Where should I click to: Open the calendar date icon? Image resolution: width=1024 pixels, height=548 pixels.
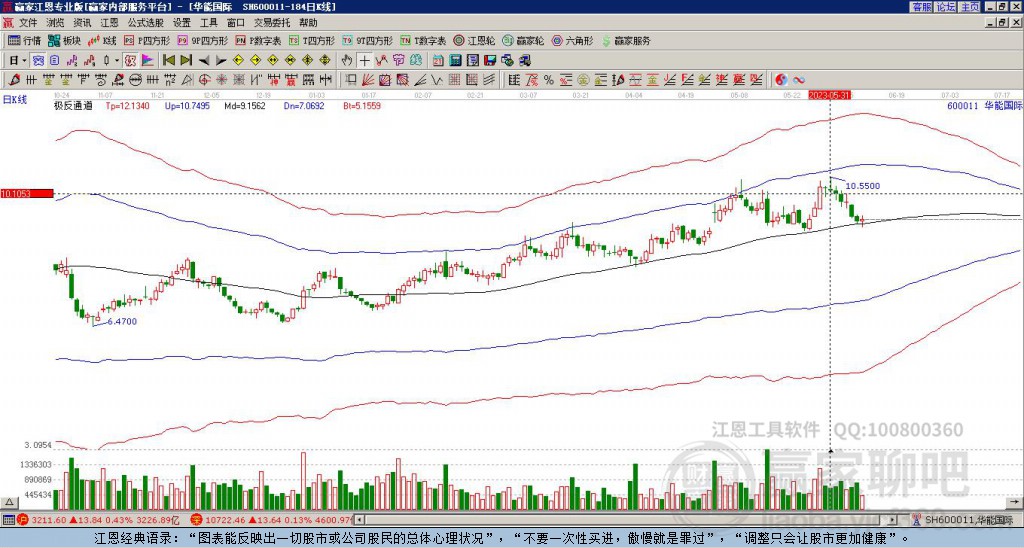coord(438,61)
